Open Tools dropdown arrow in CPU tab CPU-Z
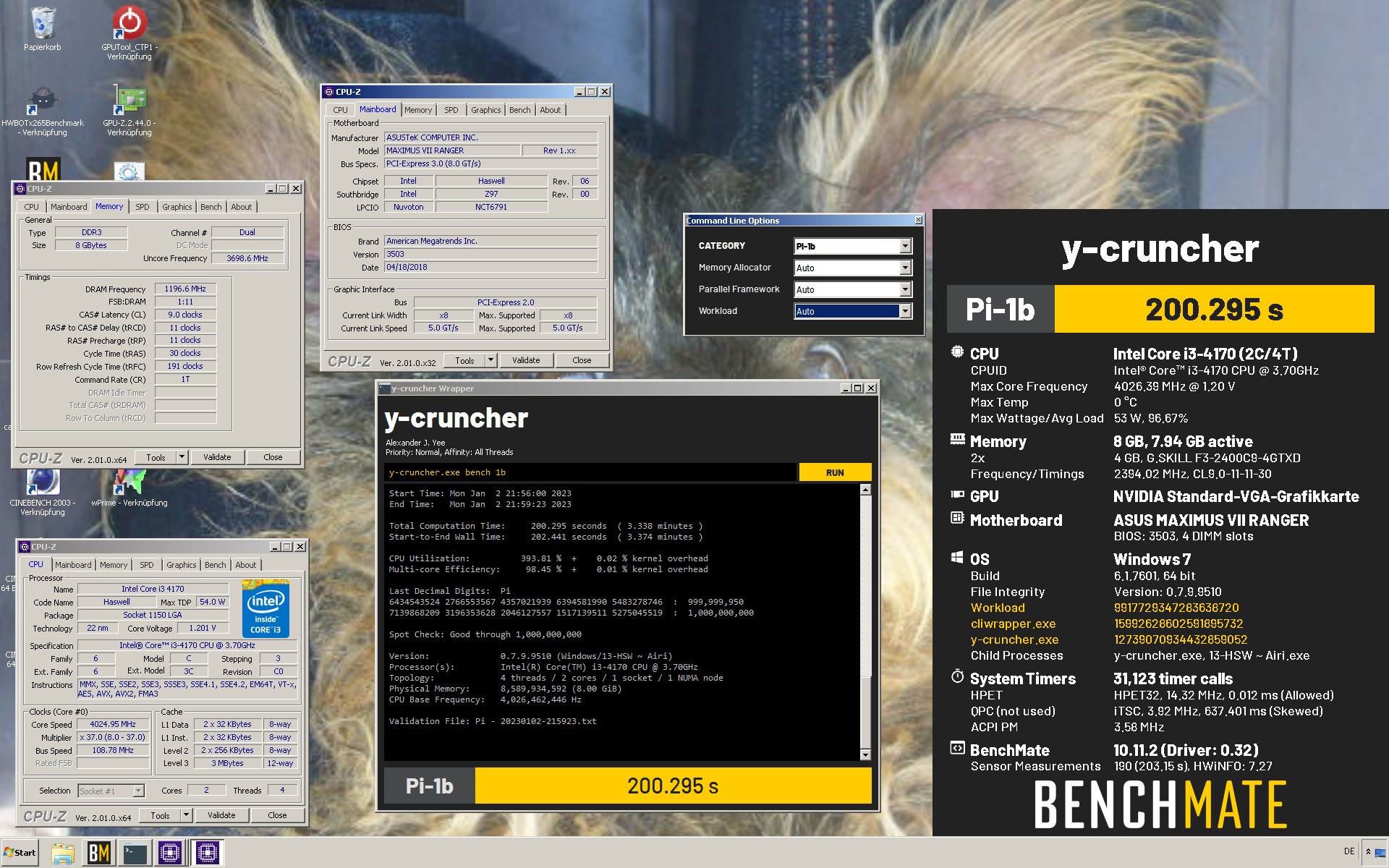 click(186, 815)
